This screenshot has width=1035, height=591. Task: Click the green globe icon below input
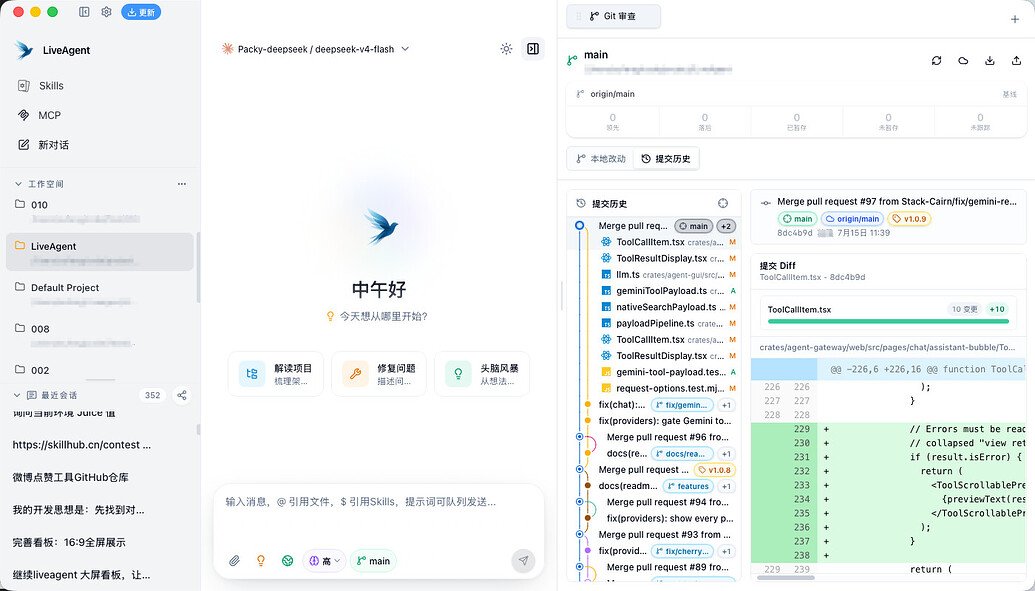click(x=287, y=561)
